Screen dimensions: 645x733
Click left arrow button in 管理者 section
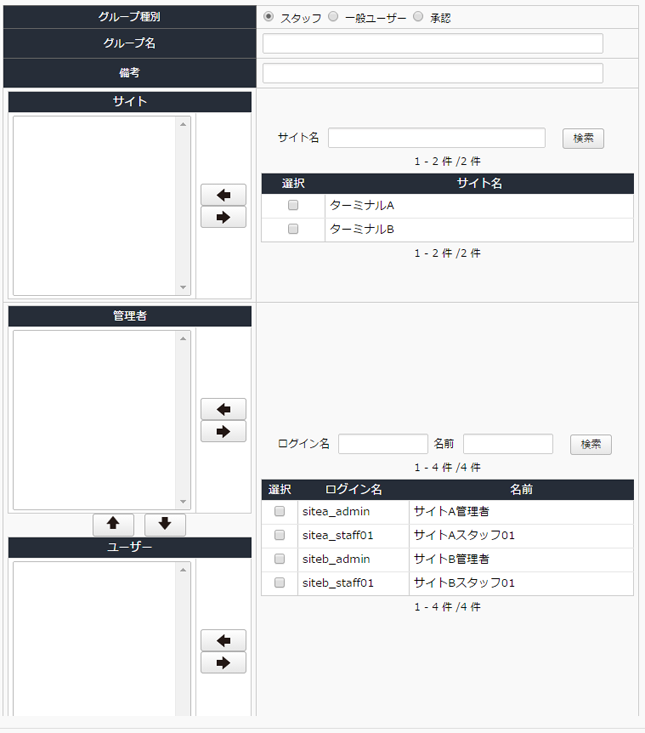click(x=223, y=410)
